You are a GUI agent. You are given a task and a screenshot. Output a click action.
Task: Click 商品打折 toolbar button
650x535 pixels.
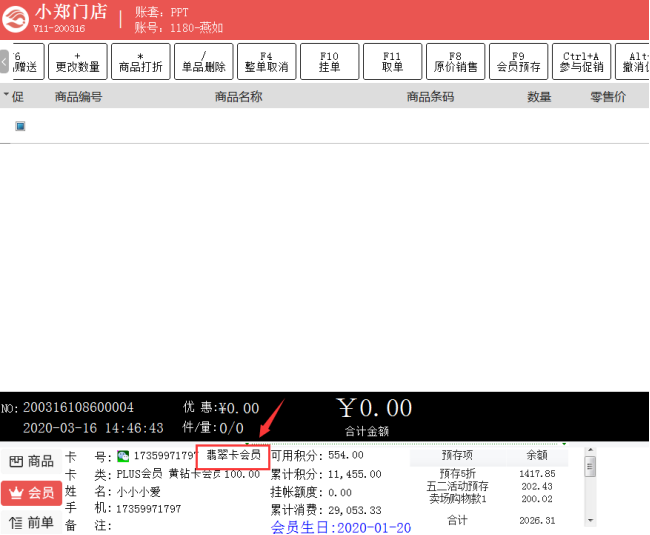pos(141,61)
